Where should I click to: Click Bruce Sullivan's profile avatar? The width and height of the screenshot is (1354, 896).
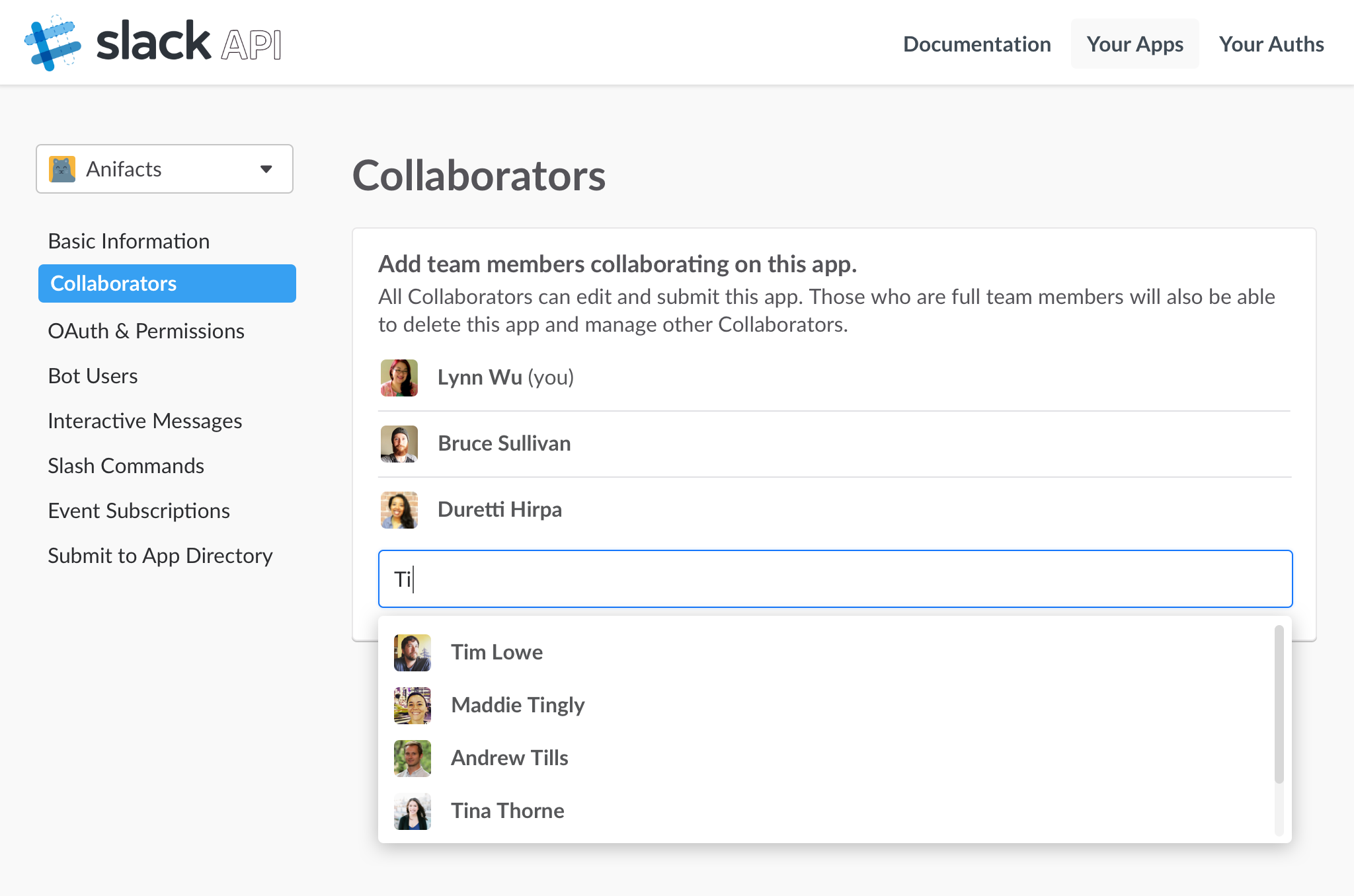[399, 443]
